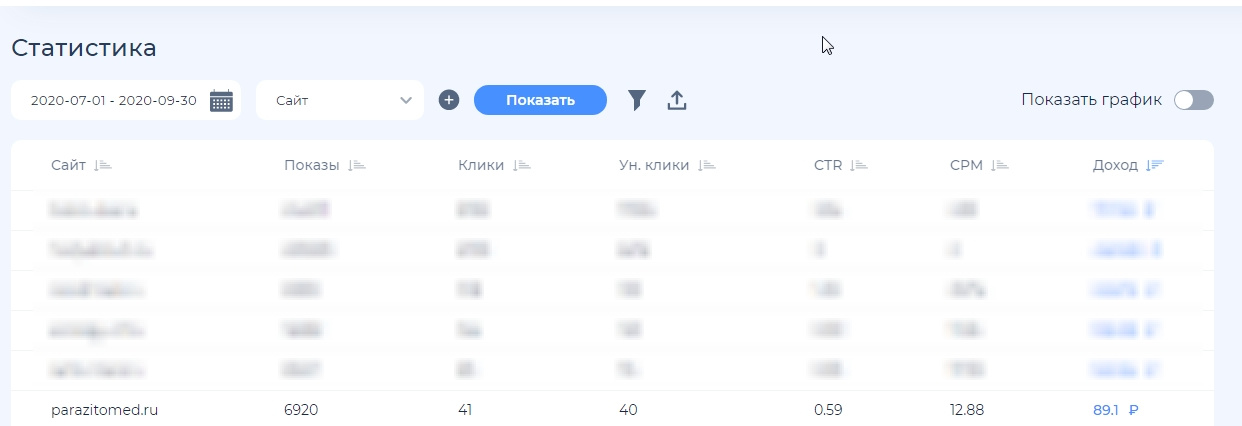
Task: Expand the Сайт grouping dropdown
Action: click(x=340, y=100)
